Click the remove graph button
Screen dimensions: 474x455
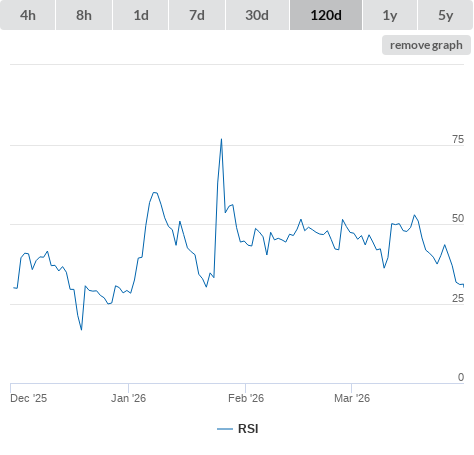[x=426, y=45]
